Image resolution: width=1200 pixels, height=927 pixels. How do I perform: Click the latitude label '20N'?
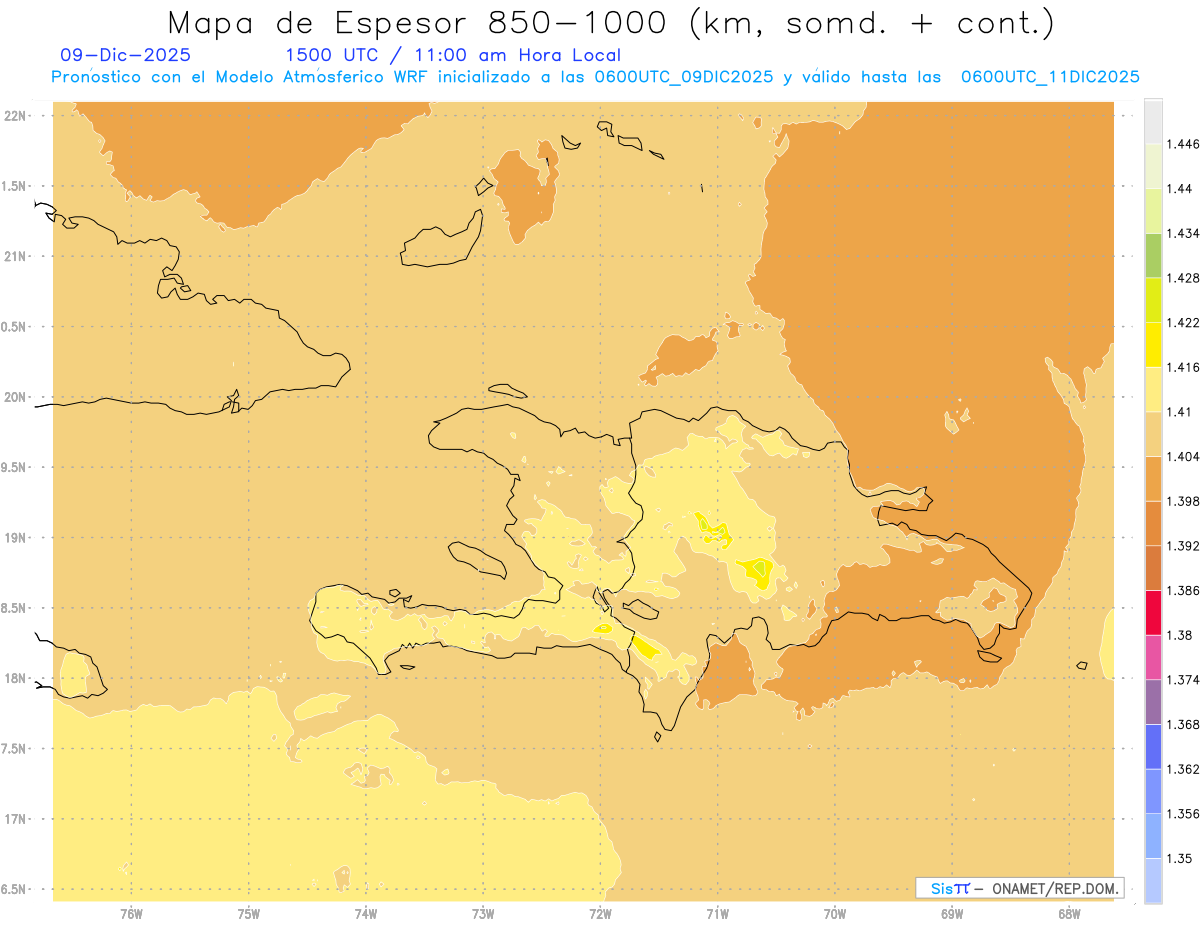point(15,397)
